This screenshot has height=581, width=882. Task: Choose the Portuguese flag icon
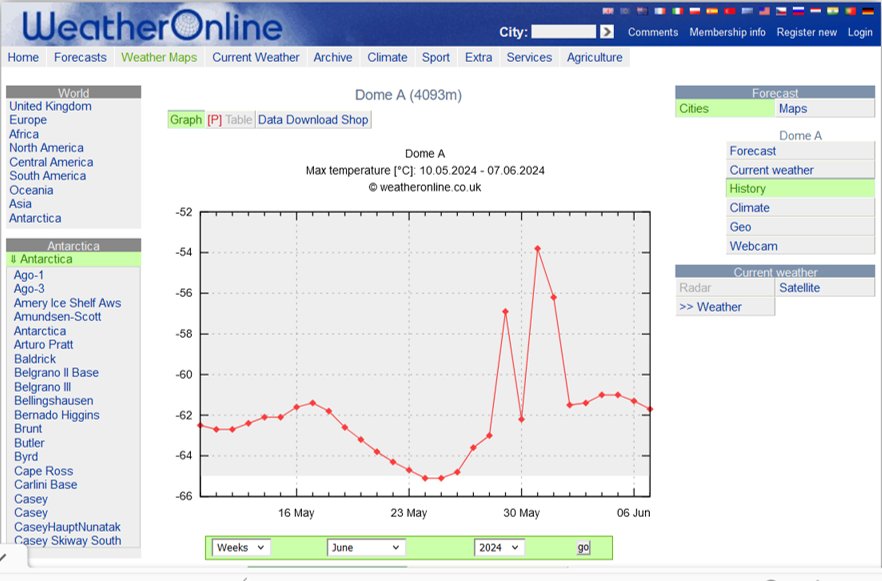coord(850,11)
